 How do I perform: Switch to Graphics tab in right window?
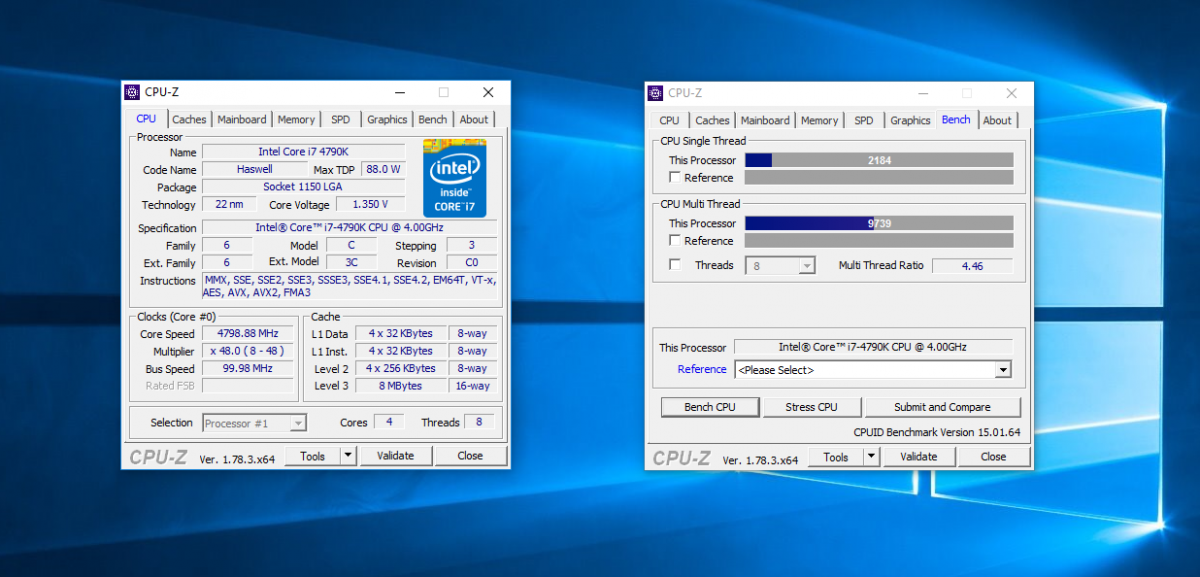(910, 121)
